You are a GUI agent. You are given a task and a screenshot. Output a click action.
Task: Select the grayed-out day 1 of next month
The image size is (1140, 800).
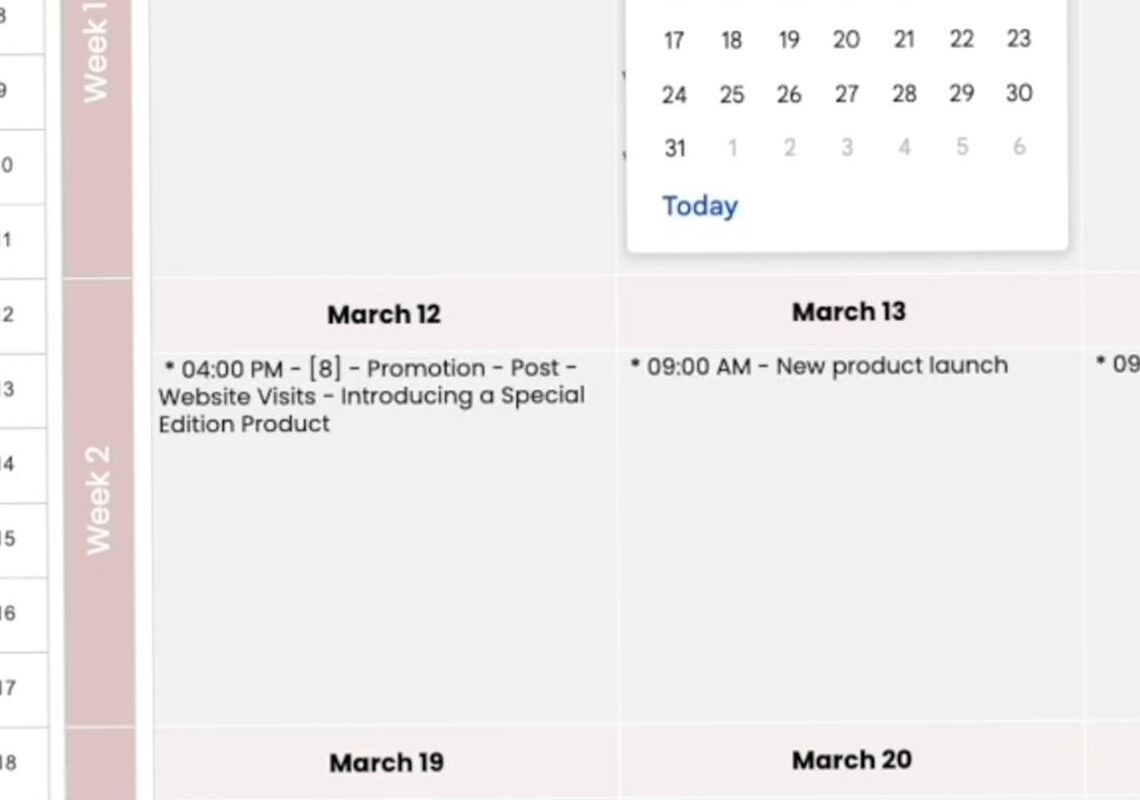[732, 147]
